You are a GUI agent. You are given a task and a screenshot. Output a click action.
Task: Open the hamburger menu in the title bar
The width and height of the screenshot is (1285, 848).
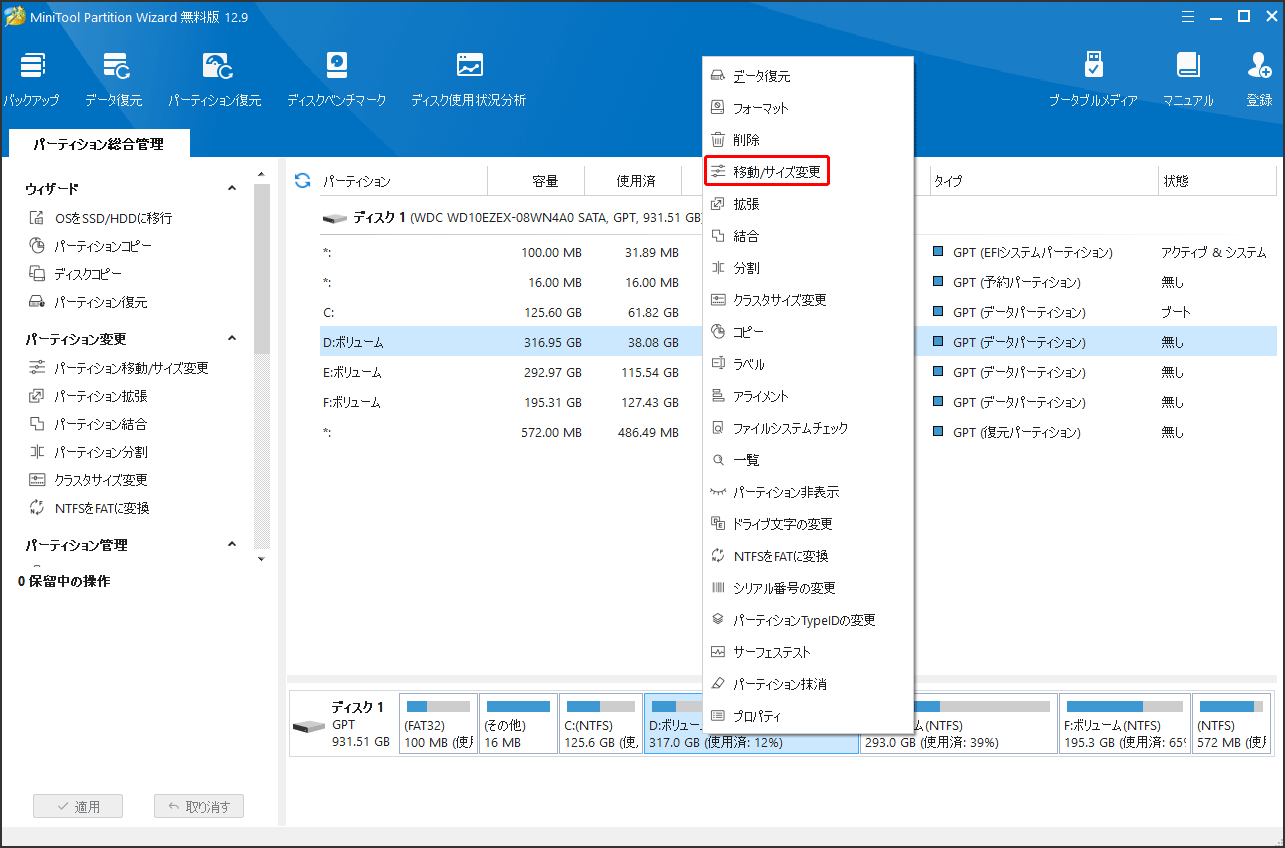[1188, 16]
